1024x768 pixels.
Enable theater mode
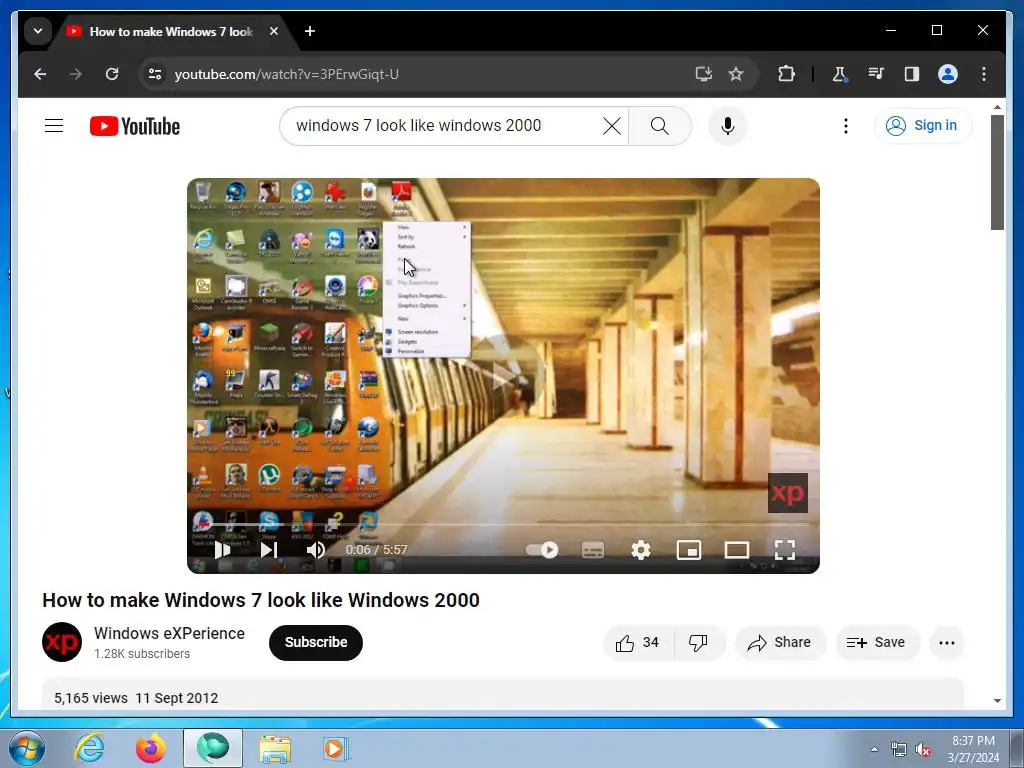[737, 550]
